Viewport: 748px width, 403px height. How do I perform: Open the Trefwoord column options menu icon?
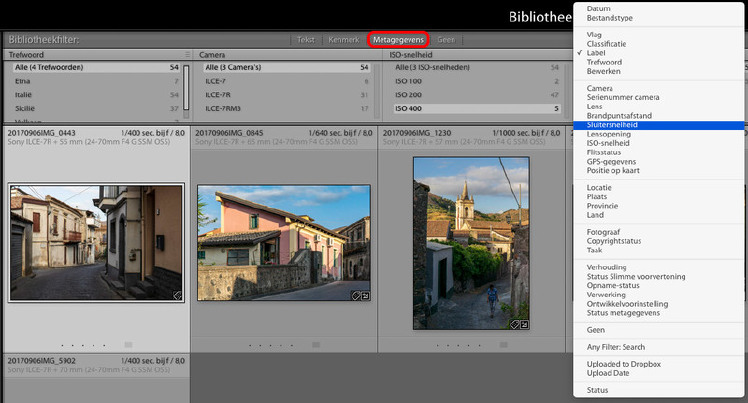pyautogui.click(x=187, y=55)
